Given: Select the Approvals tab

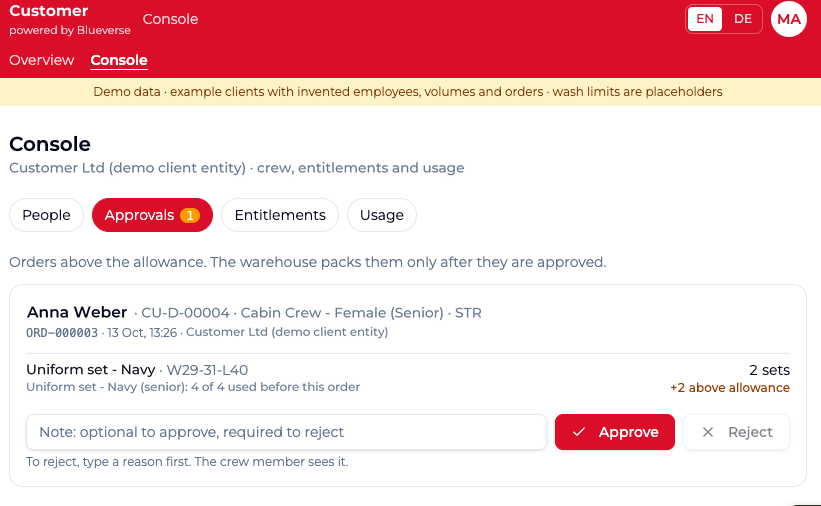Looking at the screenshot, I should (152, 215).
